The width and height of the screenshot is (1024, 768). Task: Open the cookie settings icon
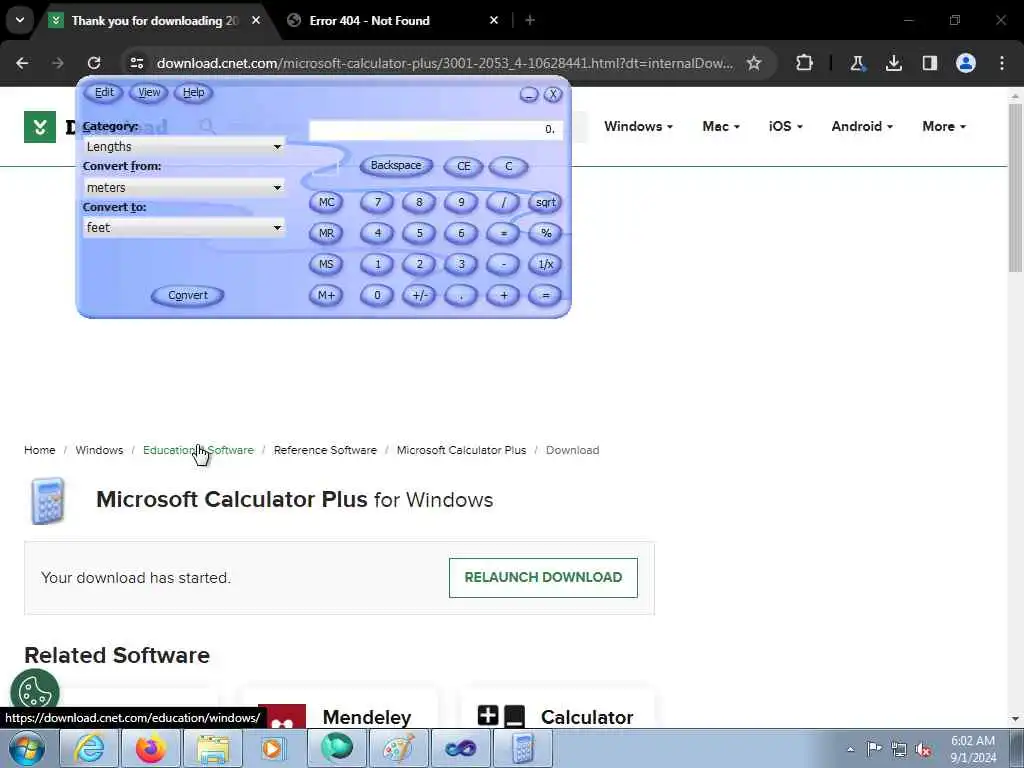click(35, 693)
